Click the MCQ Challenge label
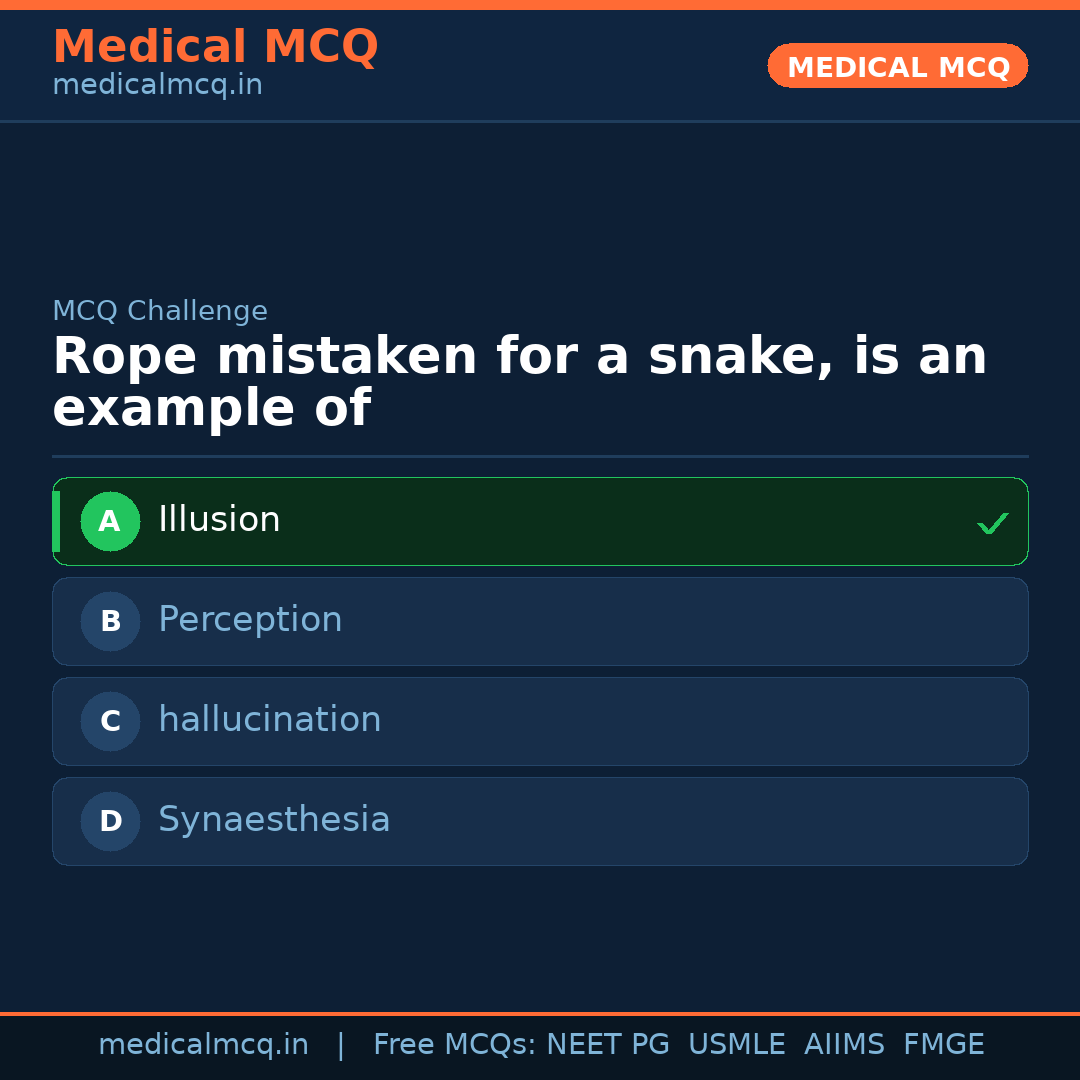This screenshot has height=1080, width=1080. [x=160, y=311]
